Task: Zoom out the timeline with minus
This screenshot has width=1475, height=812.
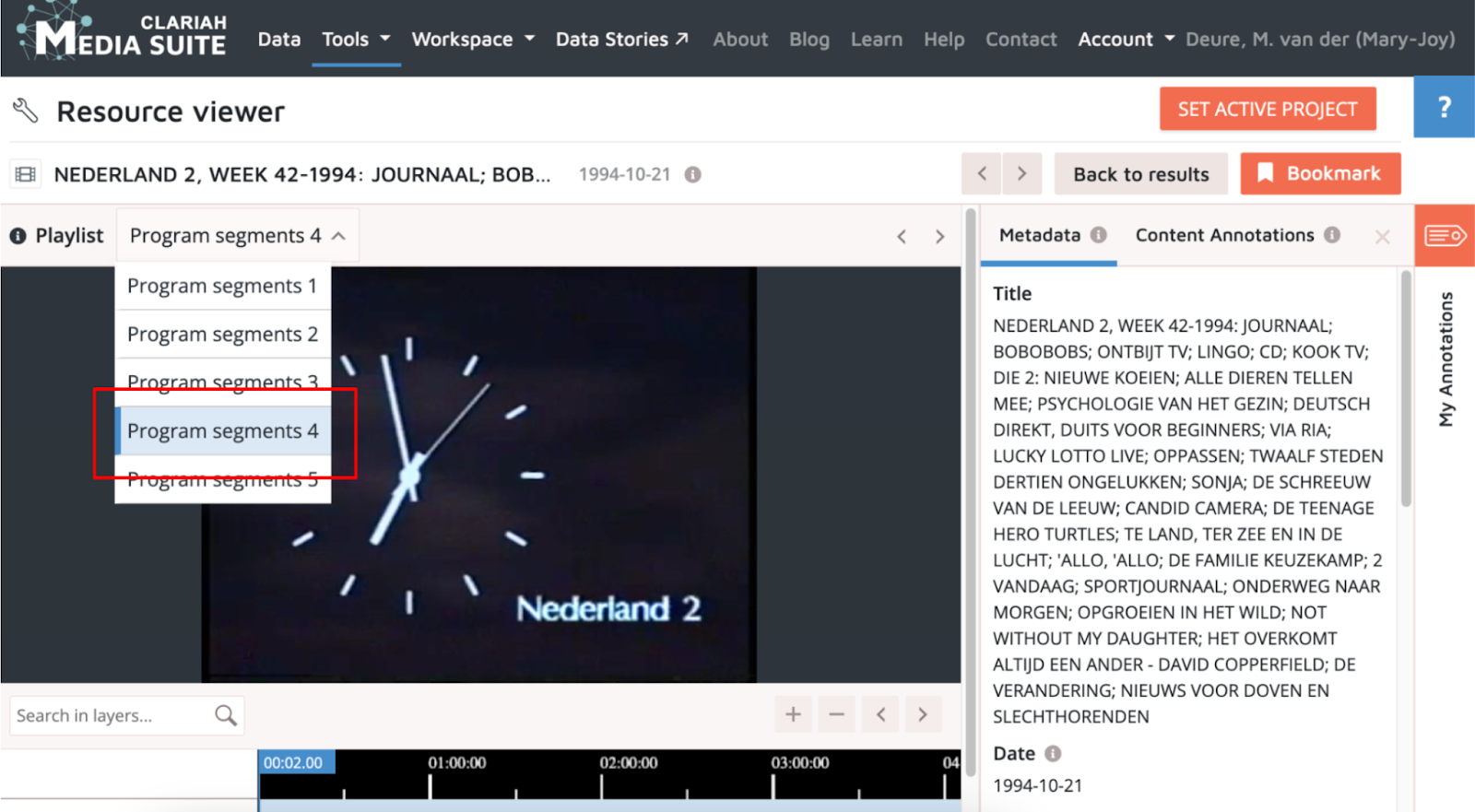Action: 836,714
